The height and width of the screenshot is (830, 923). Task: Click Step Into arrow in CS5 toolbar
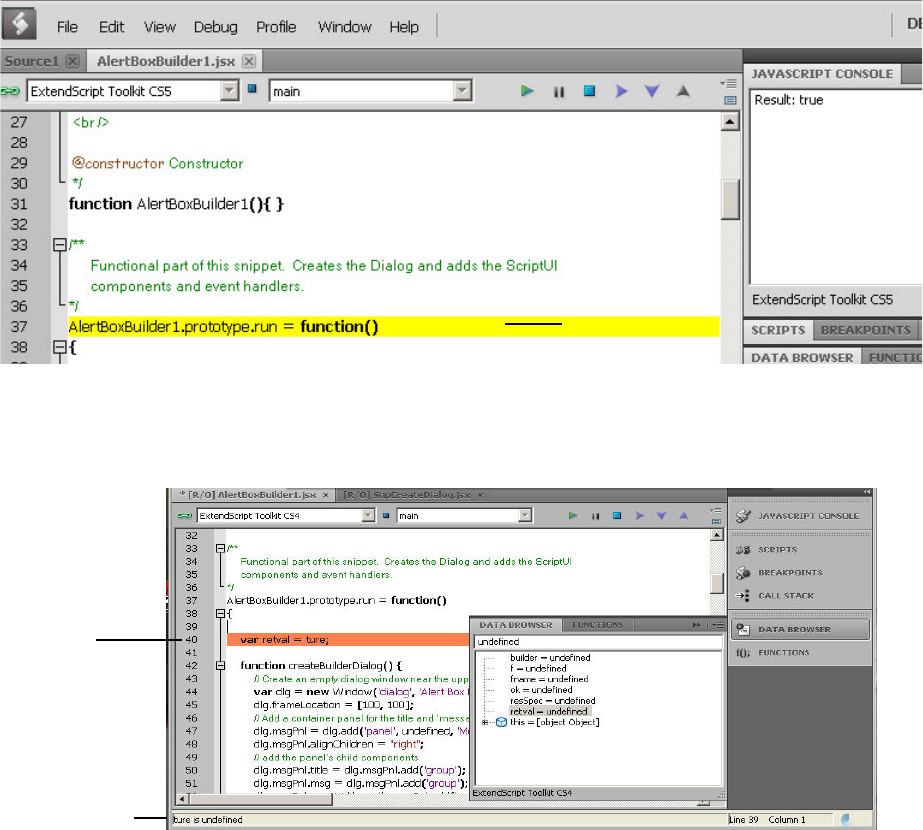(x=652, y=91)
